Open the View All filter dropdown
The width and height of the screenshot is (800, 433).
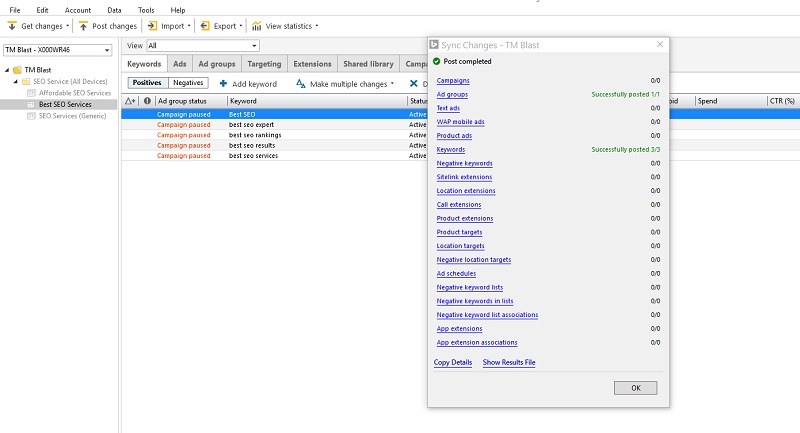click(203, 45)
